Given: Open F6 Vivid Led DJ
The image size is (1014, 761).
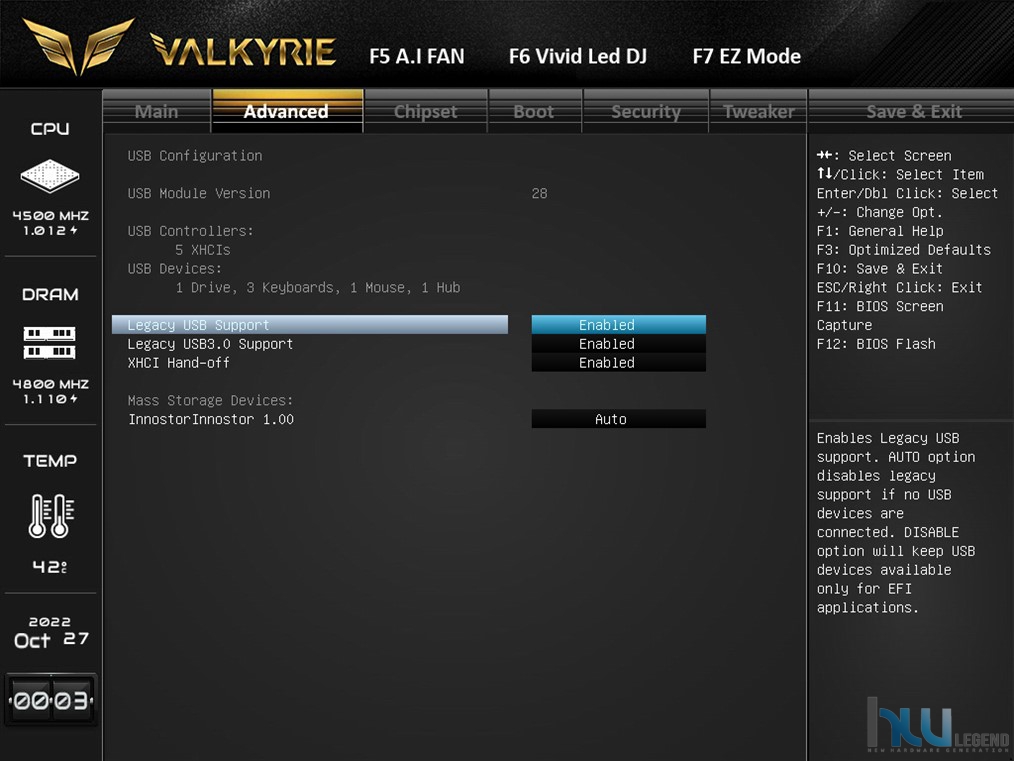Looking at the screenshot, I should (x=578, y=56).
